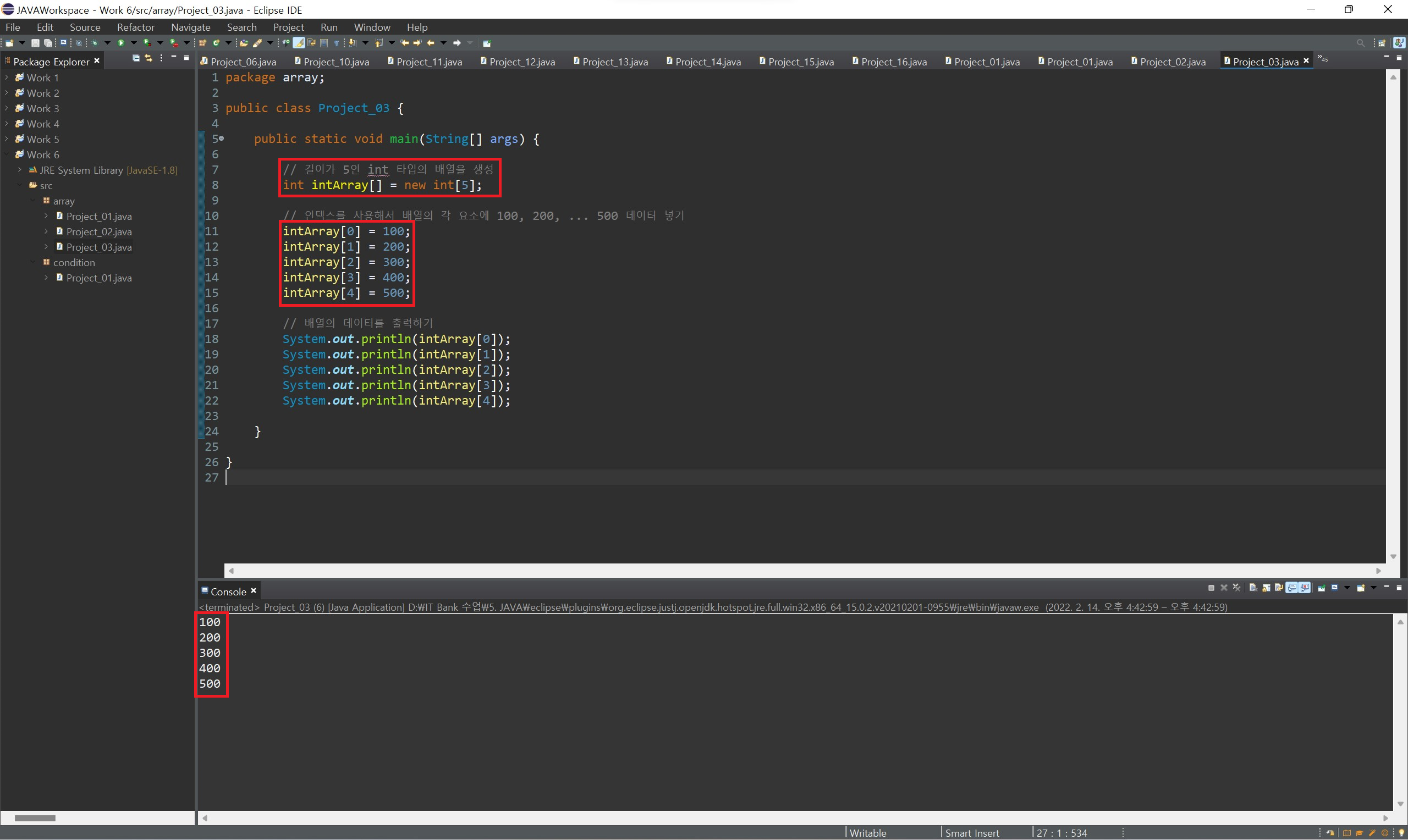
Task: Click the Debug bug icon
Action: pyautogui.click(x=95, y=43)
